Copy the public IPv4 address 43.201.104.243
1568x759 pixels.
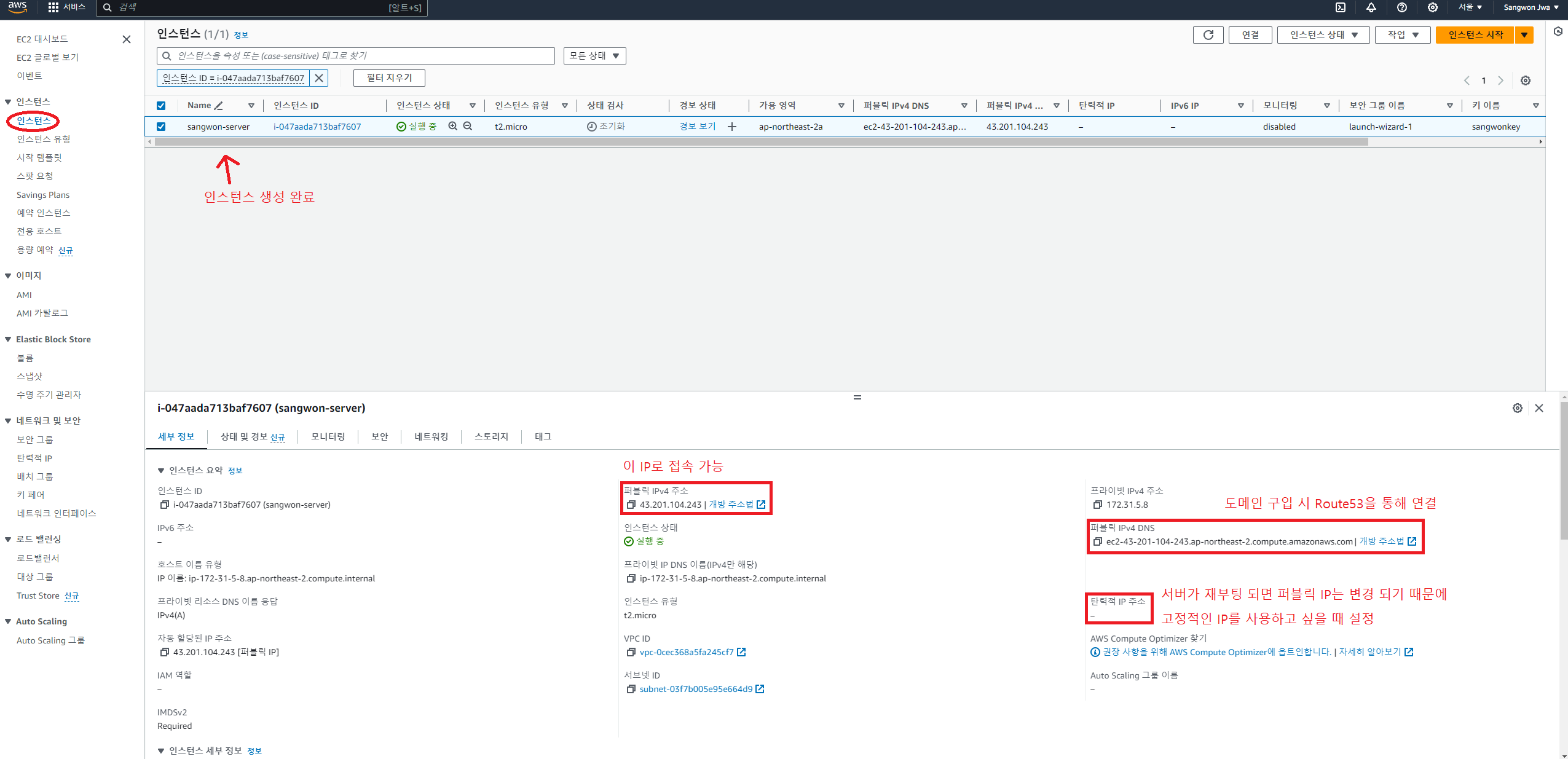pos(631,505)
